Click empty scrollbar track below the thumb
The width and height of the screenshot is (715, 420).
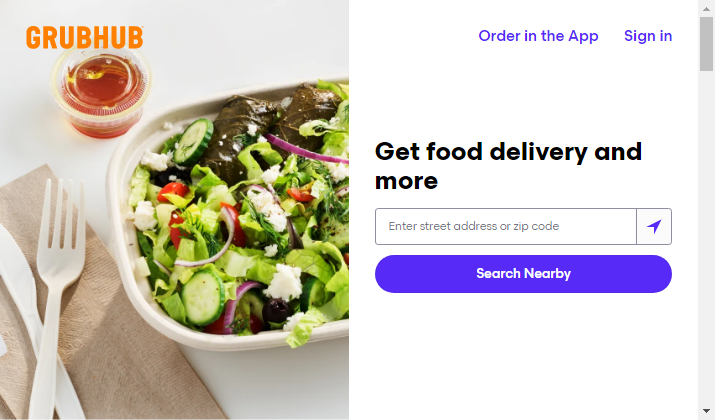pos(706,237)
